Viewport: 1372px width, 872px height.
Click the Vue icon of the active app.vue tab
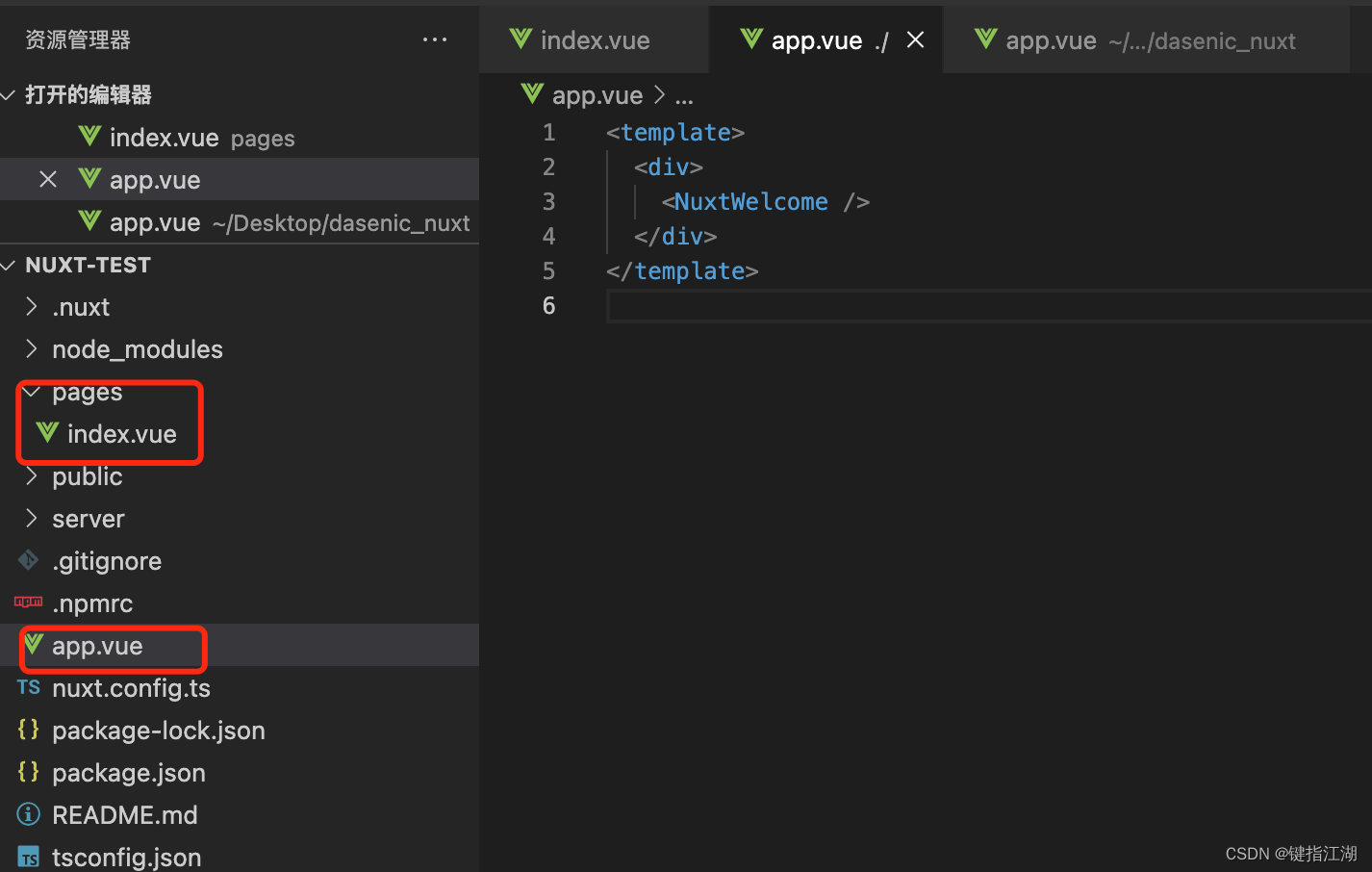tap(751, 38)
